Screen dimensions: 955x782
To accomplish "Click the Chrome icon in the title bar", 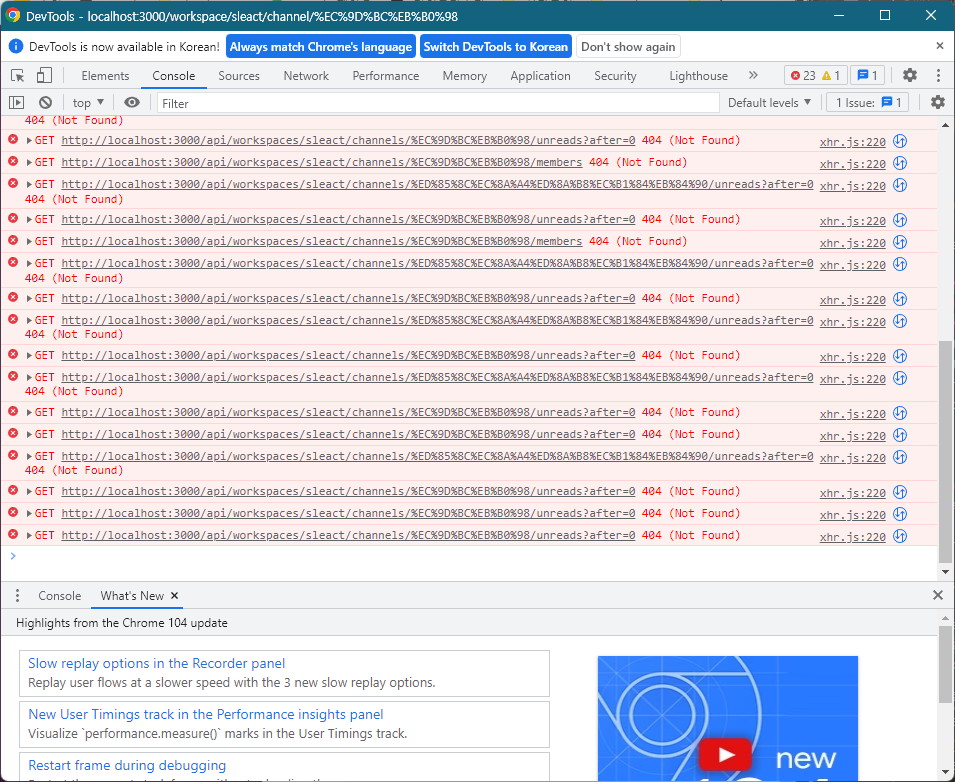I will 13,15.
